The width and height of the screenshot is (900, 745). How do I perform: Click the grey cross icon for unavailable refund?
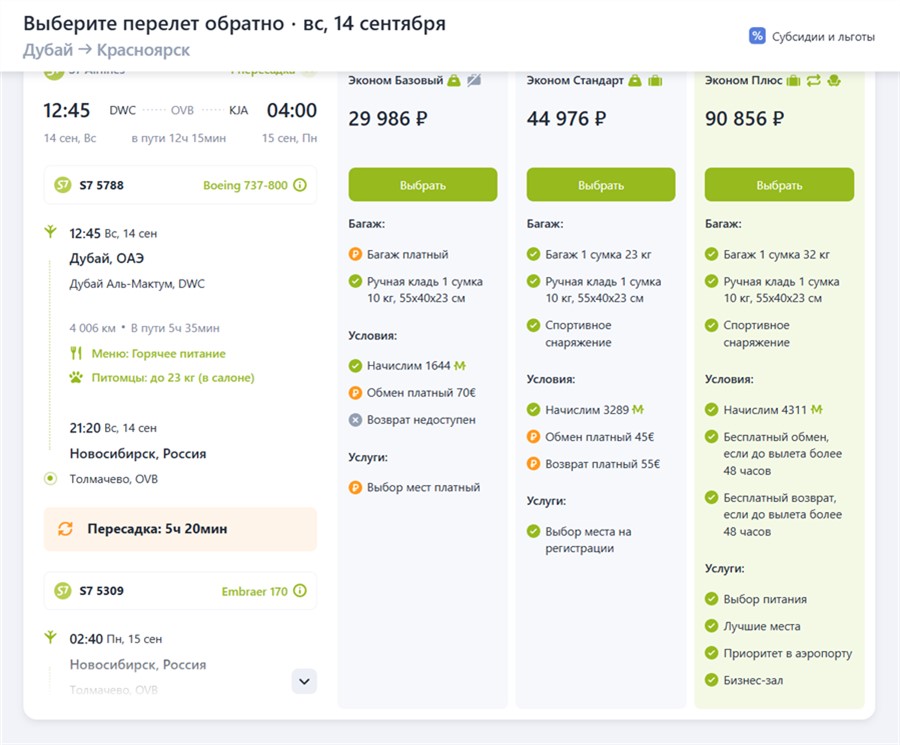pos(355,420)
